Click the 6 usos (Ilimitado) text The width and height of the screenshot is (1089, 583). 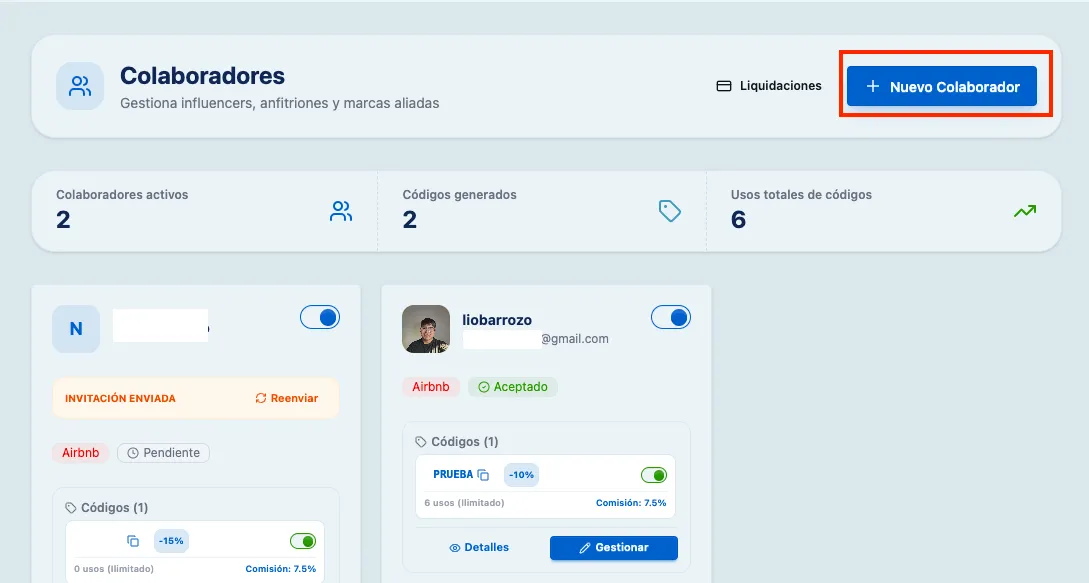(x=464, y=502)
